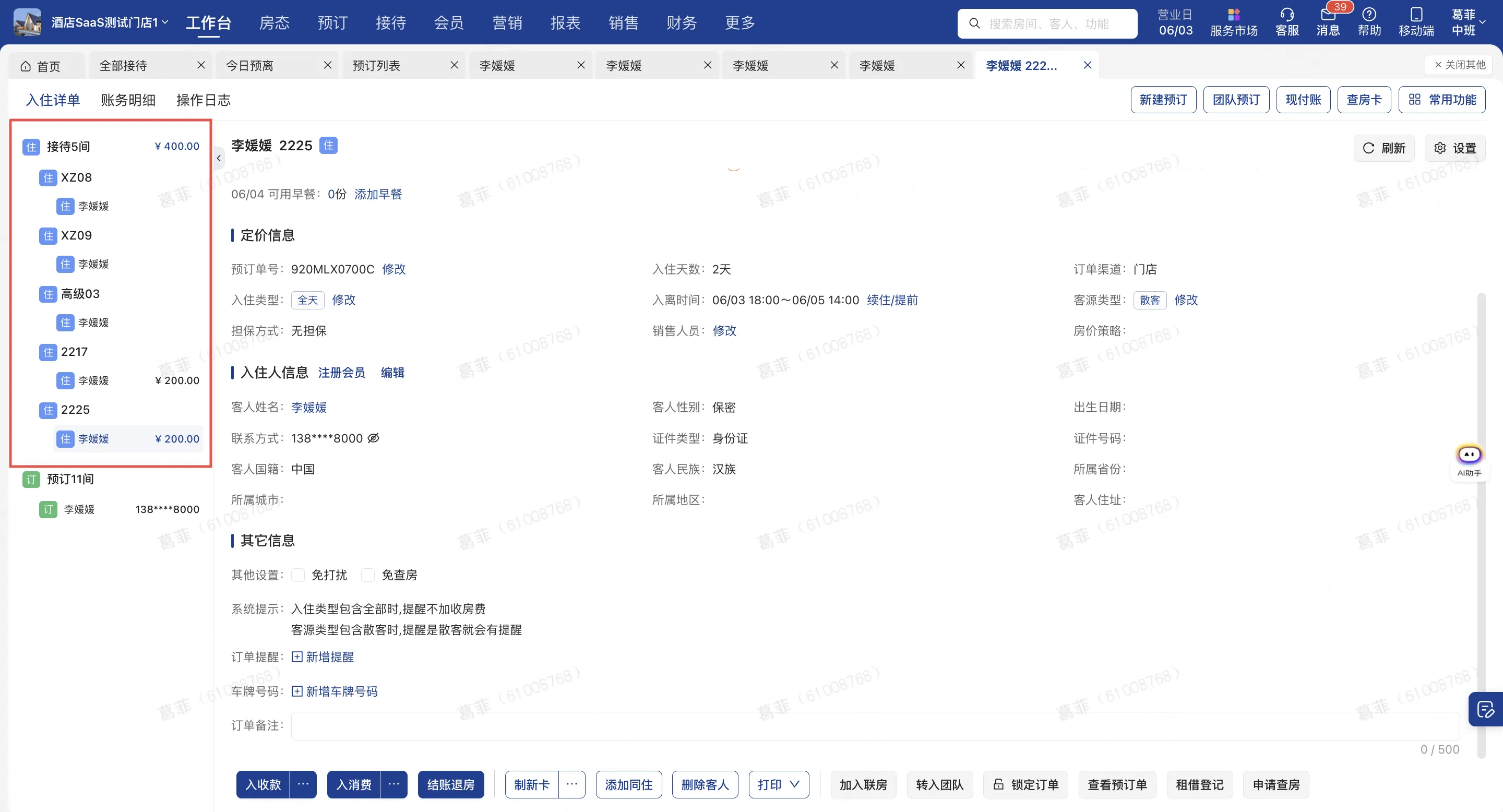Screen dimensions: 1503x812
Task: Click the 刷新 refresh button
Action: click(1383, 148)
